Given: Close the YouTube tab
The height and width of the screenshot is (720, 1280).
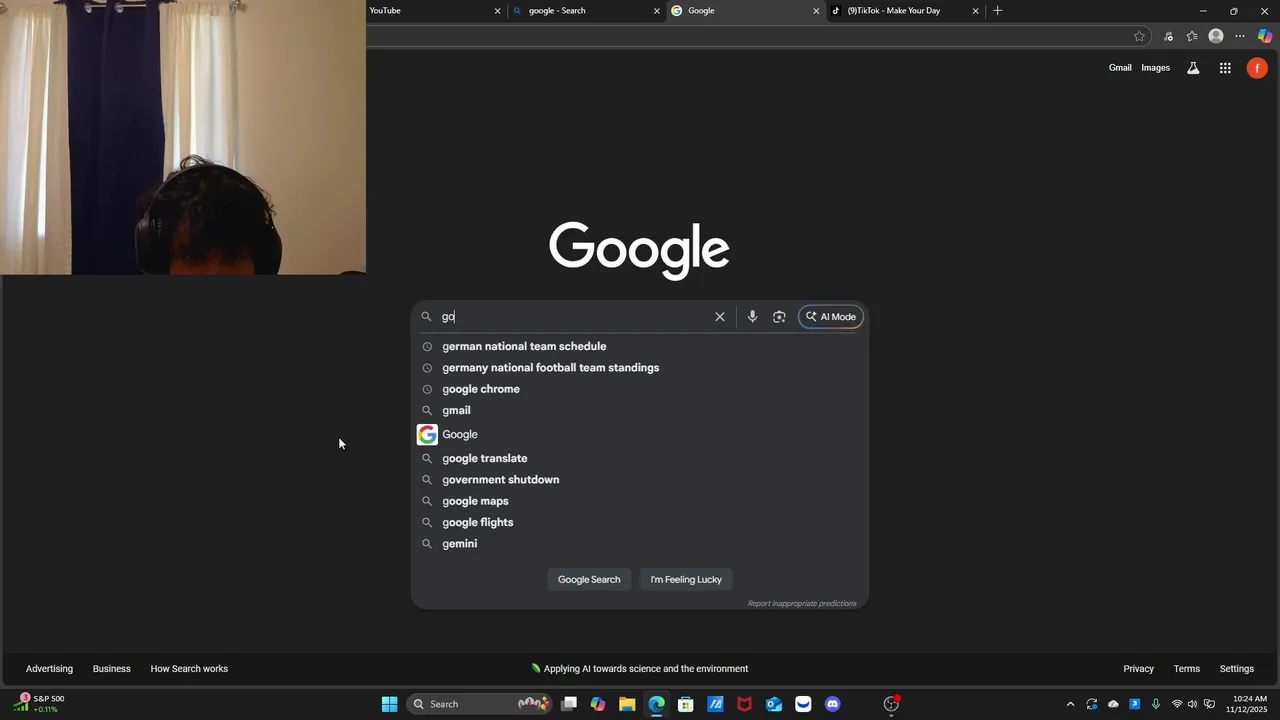Looking at the screenshot, I should pyautogui.click(x=497, y=11).
